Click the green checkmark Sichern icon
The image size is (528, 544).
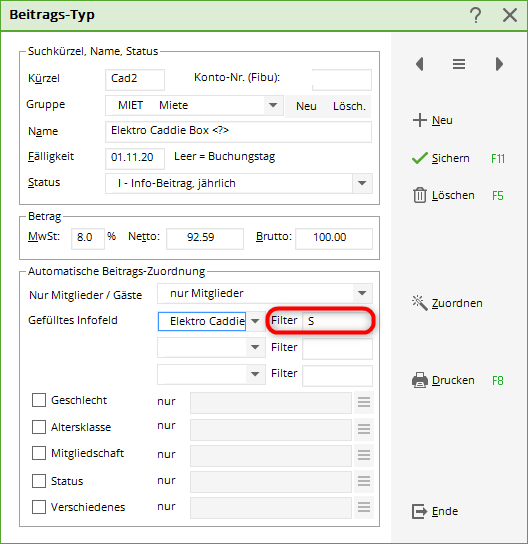tap(420, 158)
